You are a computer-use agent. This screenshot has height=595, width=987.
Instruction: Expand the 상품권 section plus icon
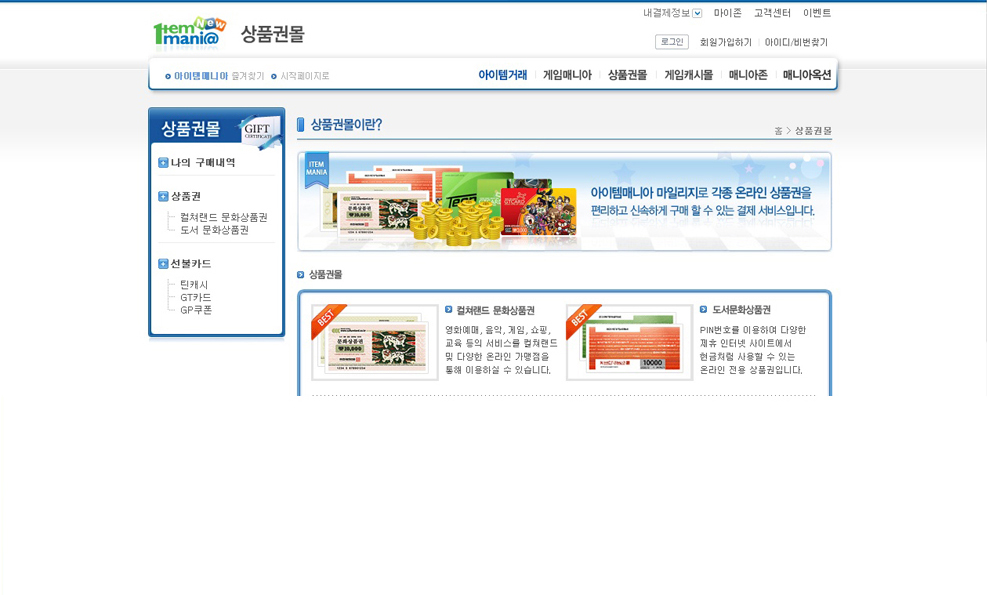coord(163,197)
